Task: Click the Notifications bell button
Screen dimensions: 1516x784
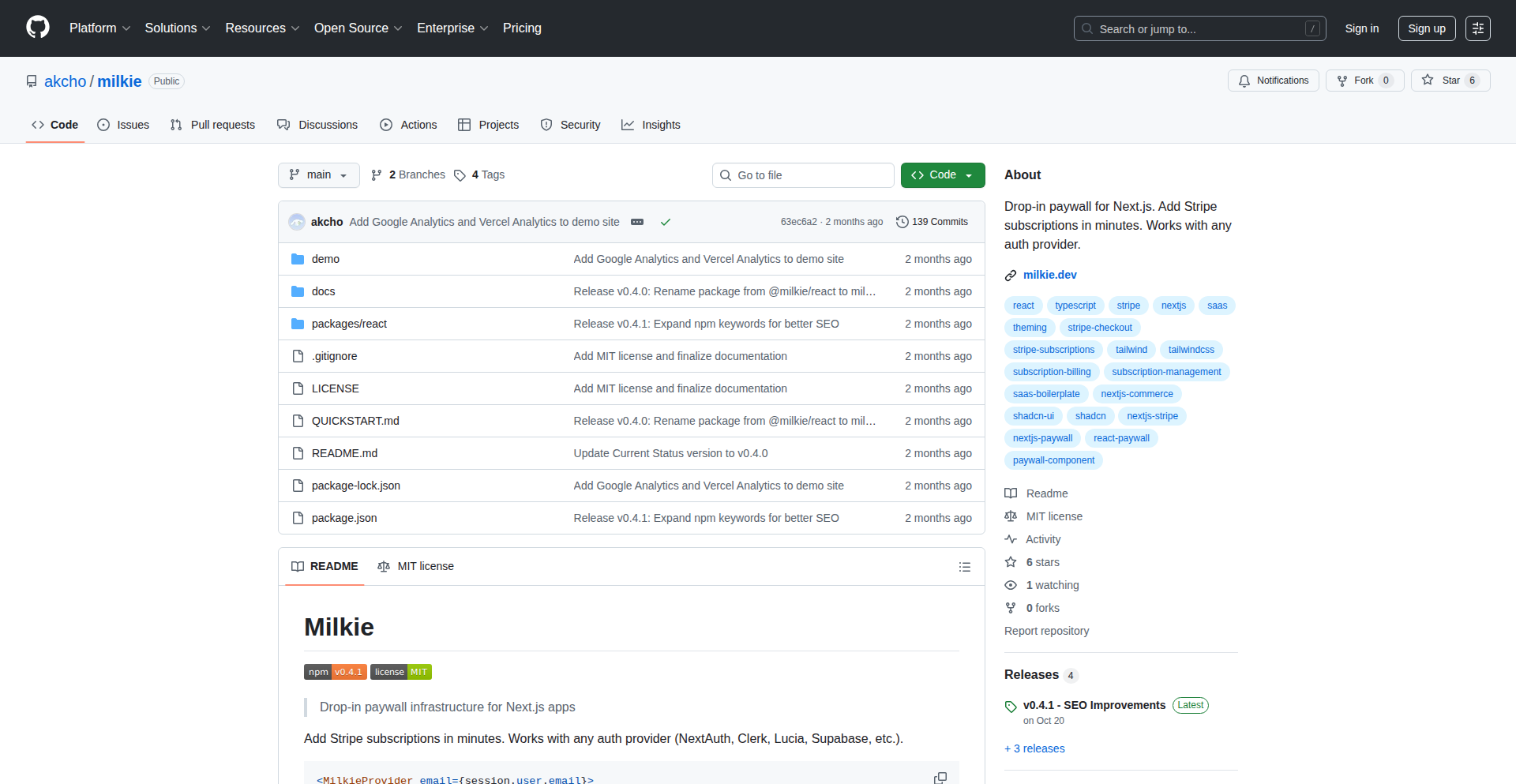Action: point(1273,81)
